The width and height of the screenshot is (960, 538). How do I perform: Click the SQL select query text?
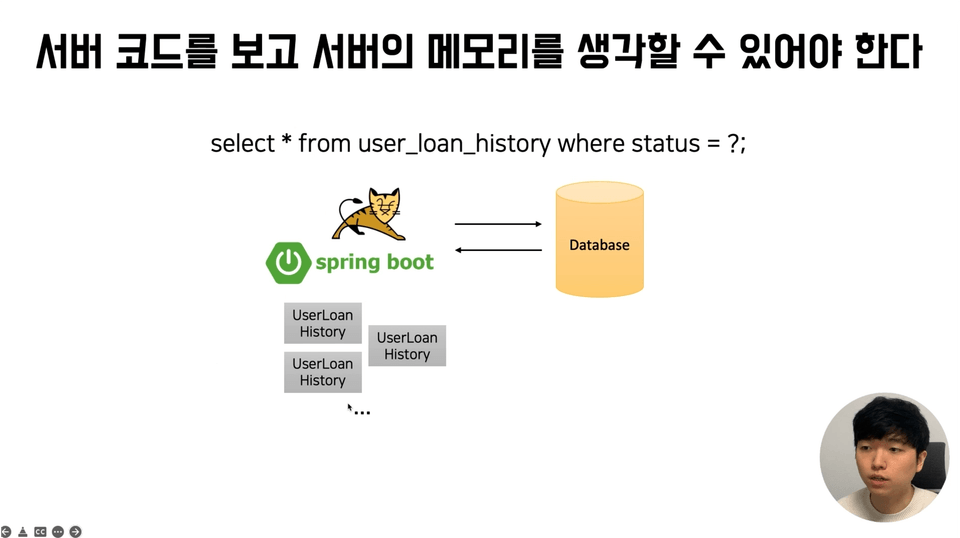pyautogui.click(x=478, y=144)
